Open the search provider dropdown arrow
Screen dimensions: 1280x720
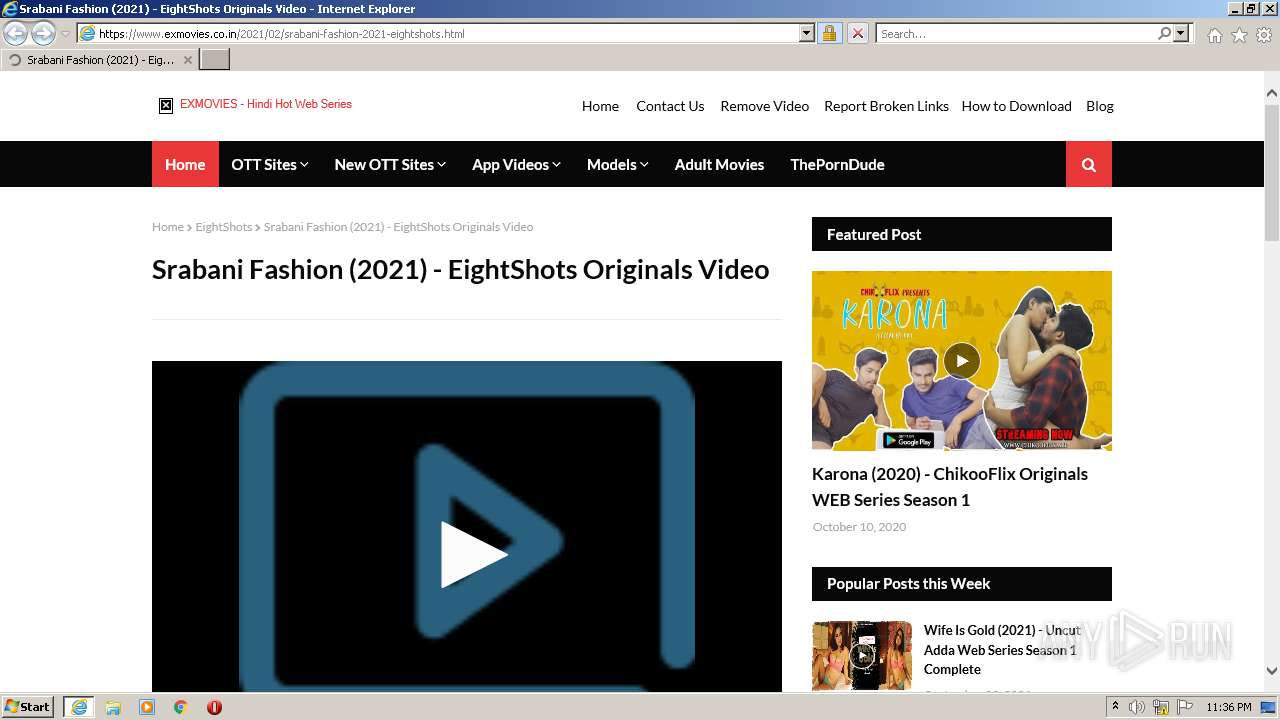tap(1181, 34)
